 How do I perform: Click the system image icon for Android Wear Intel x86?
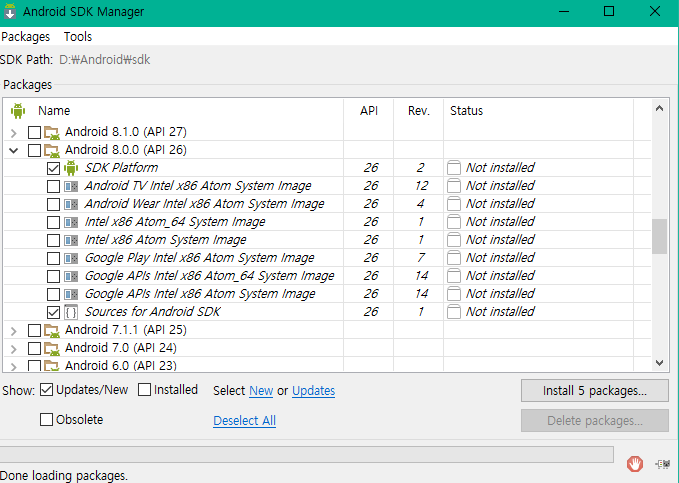click(71, 204)
